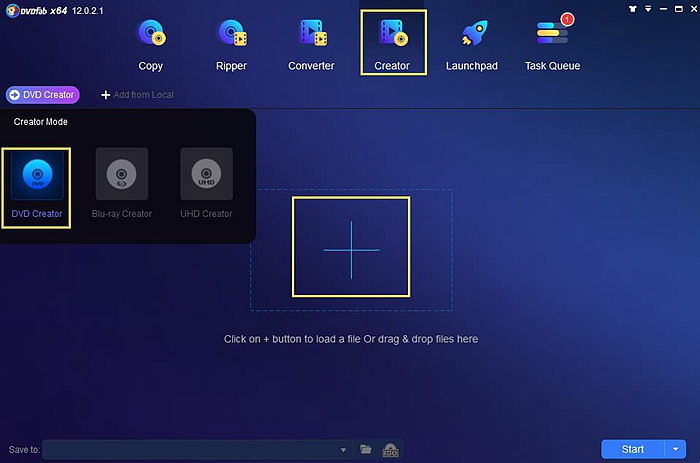Click the DVD Creator mode switcher button
Image resolution: width=700 pixels, height=463 pixels.
pos(42,95)
